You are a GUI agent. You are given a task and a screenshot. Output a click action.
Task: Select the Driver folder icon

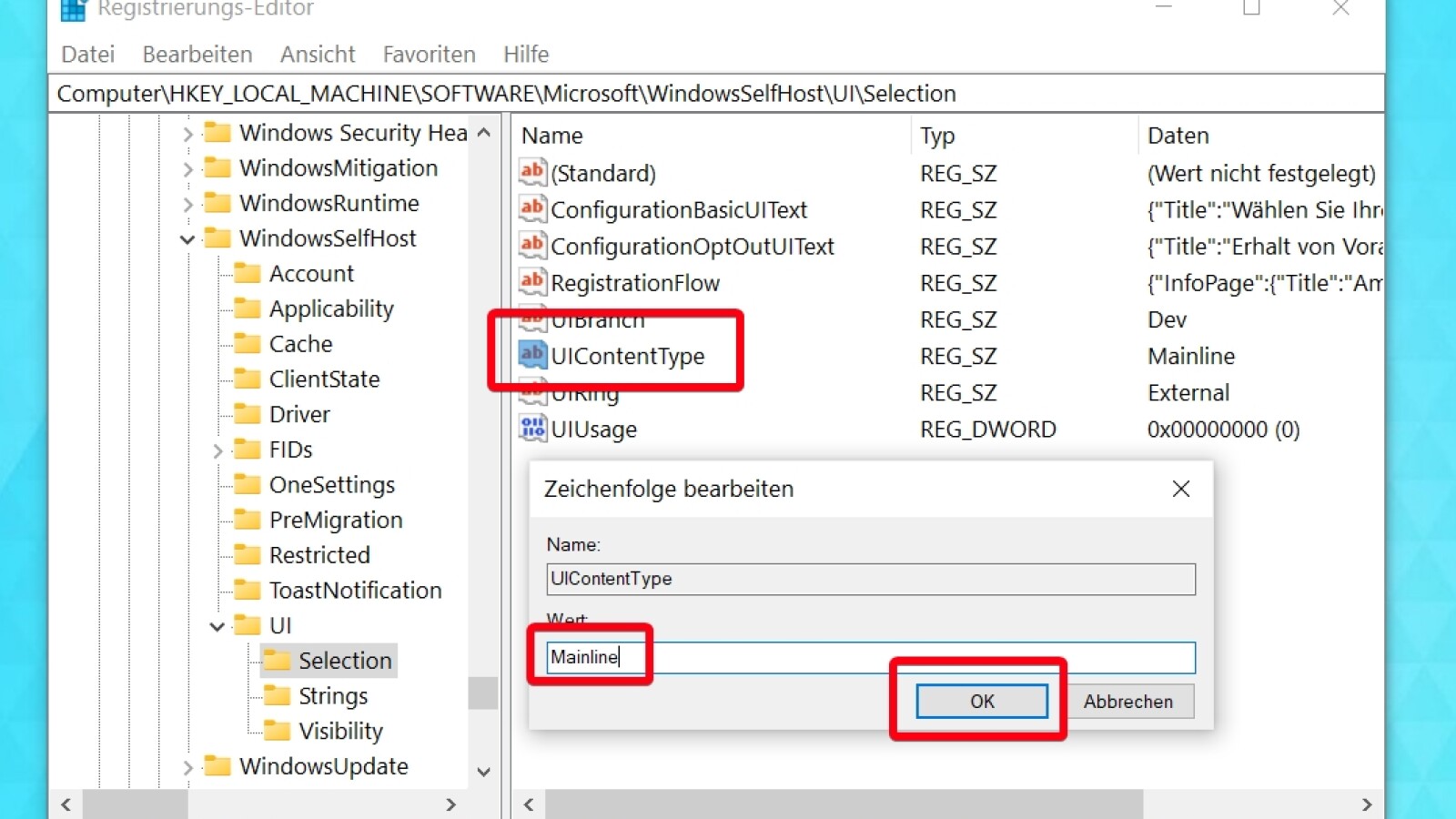pyautogui.click(x=248, y=414)
